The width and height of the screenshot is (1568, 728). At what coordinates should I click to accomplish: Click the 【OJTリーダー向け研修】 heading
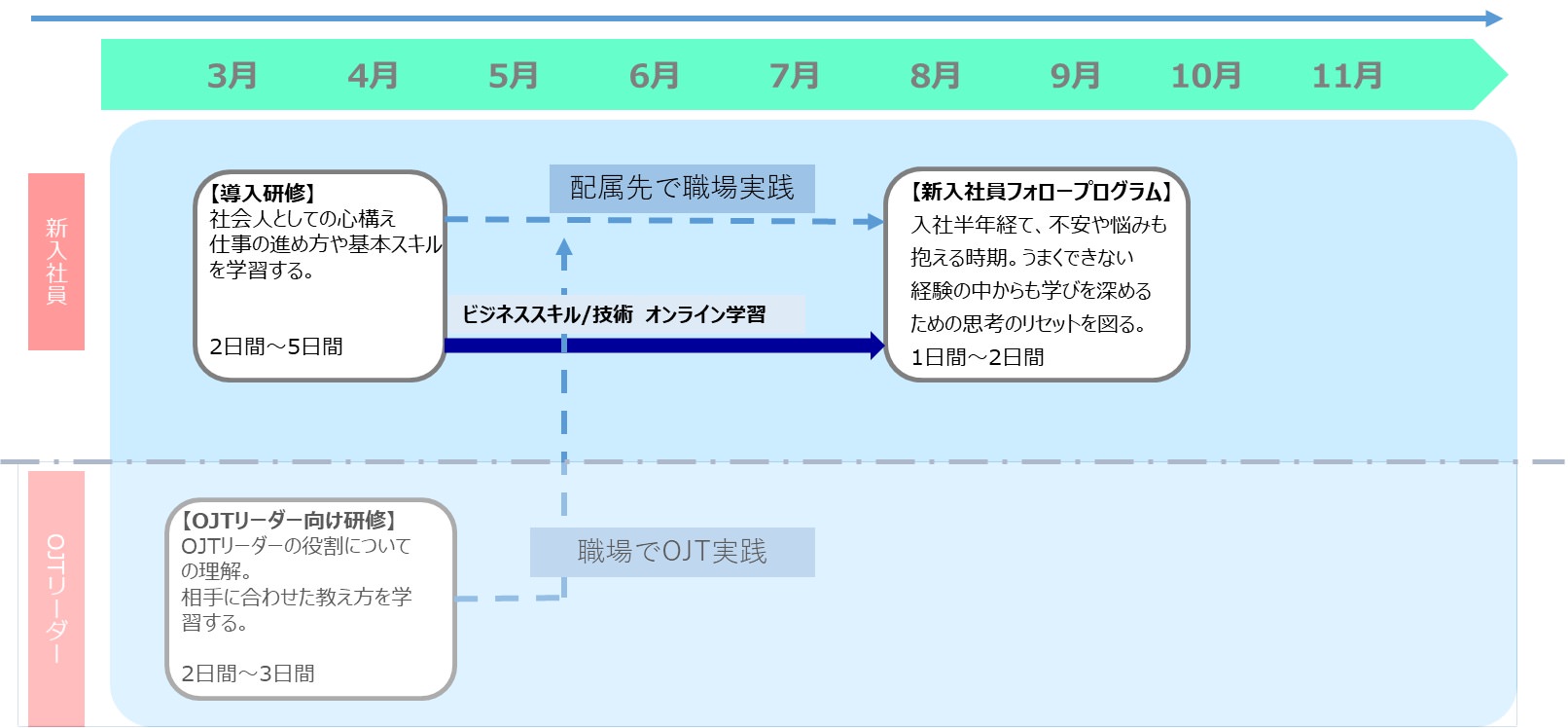pos(289,521)
